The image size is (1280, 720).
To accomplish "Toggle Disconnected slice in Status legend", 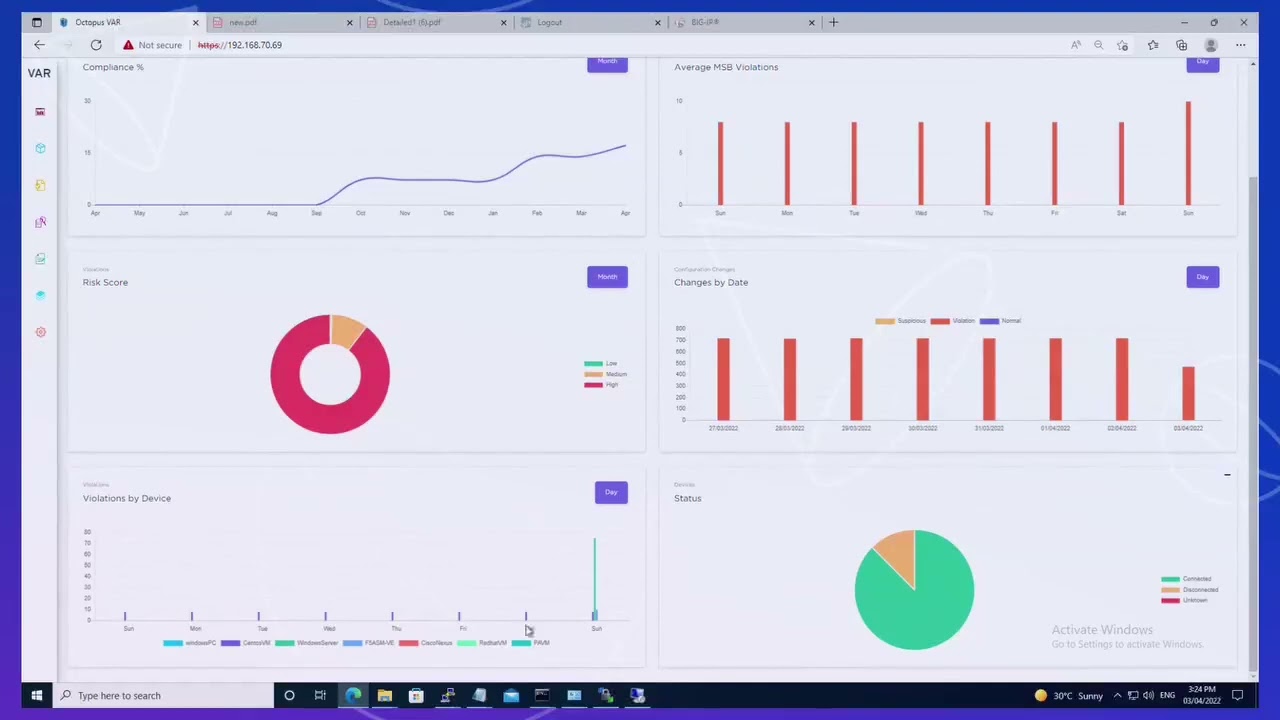I will (x=1189, y=590).
